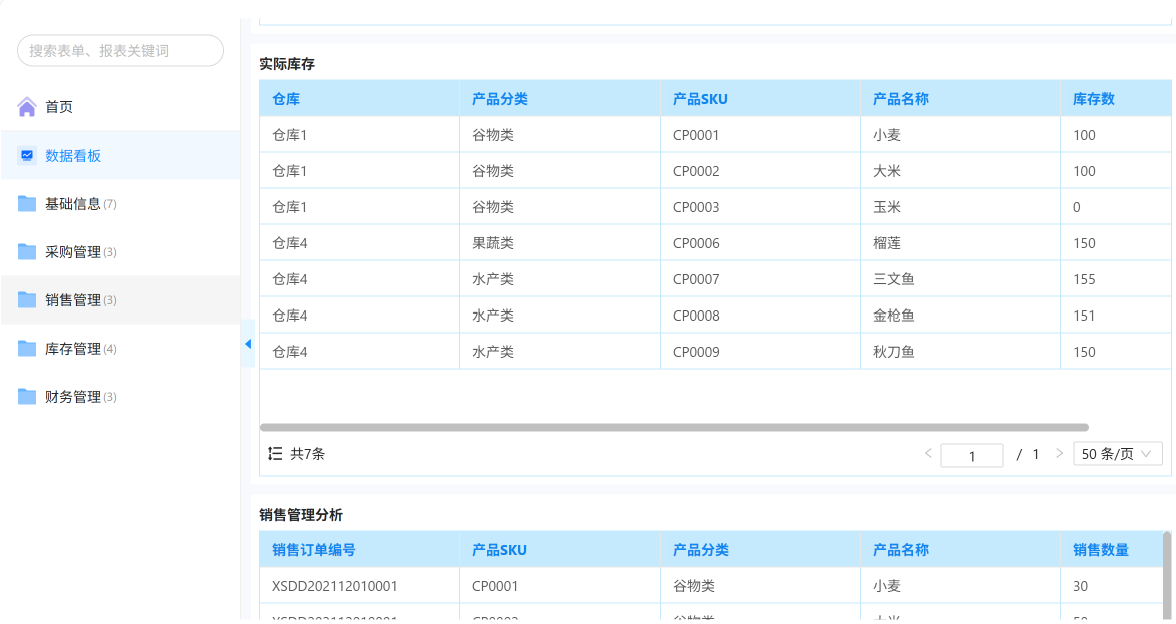Select the CP0006 cell
Screen dimensions: 1176x624
[760, 243]
